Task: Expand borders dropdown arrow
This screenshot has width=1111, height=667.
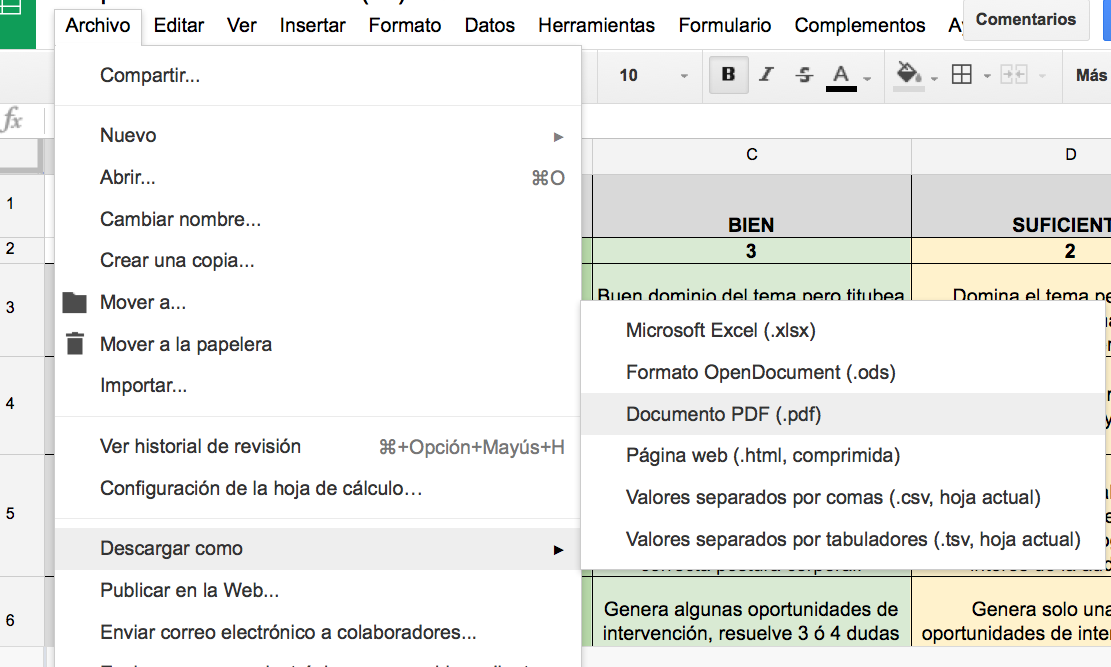Action: point(987,75)
